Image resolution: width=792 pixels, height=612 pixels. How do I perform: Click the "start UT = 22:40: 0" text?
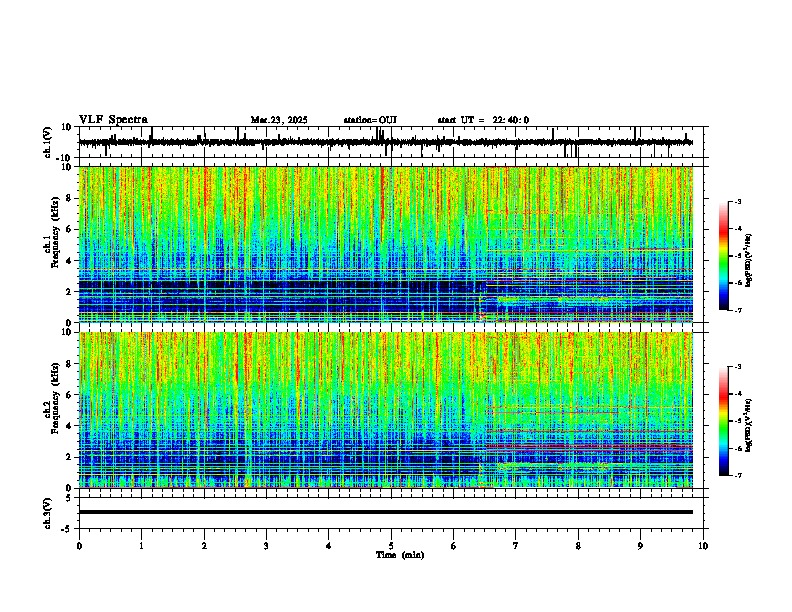click(x=483, y=120)
